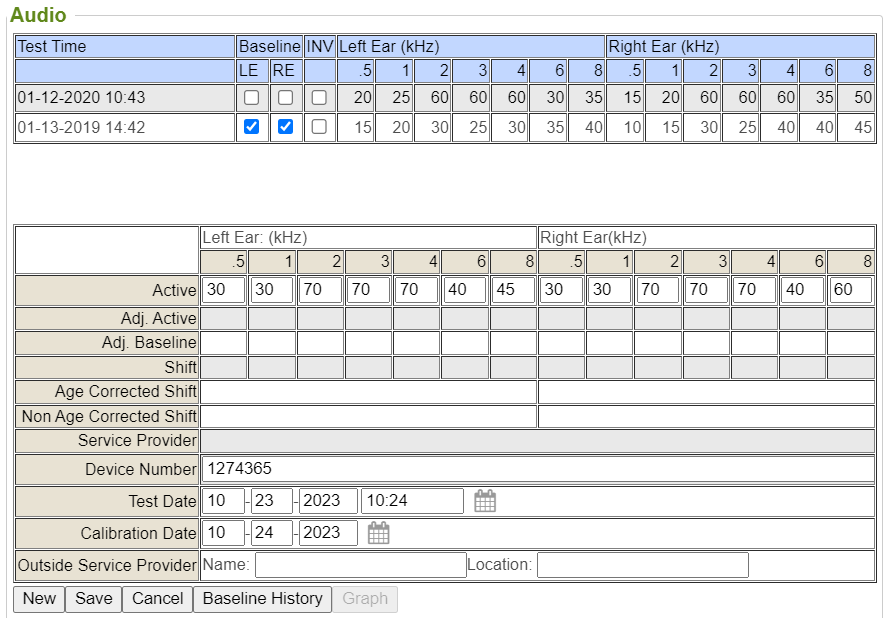
Task: Cancel the audio test edits
Action: coord(158,599)
